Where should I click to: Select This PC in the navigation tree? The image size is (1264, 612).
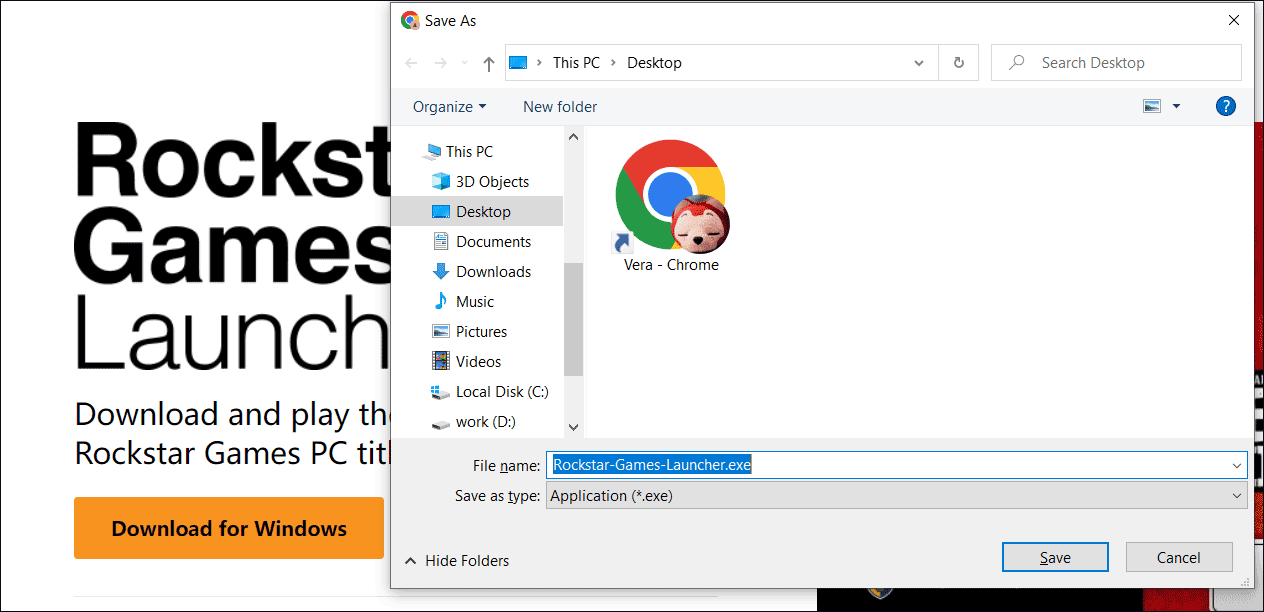click(469, 151)
